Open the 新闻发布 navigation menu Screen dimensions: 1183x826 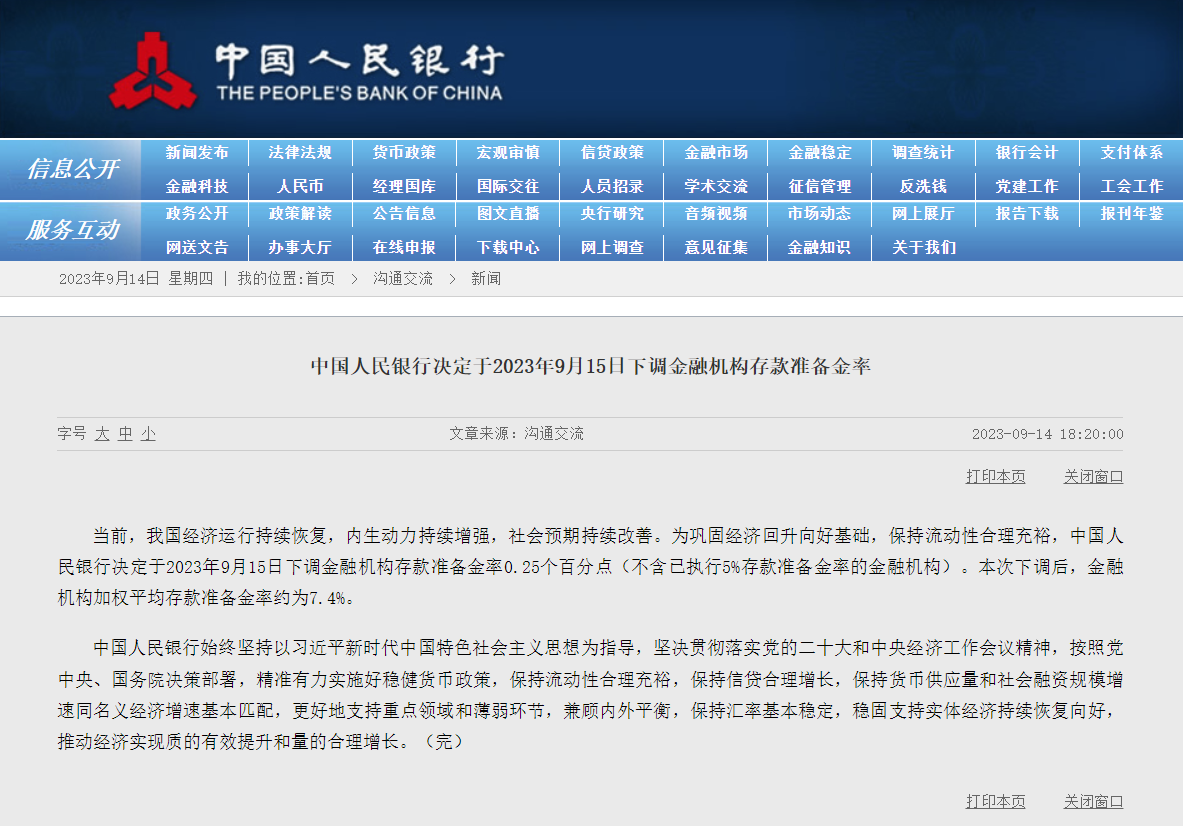click(199, 152)
